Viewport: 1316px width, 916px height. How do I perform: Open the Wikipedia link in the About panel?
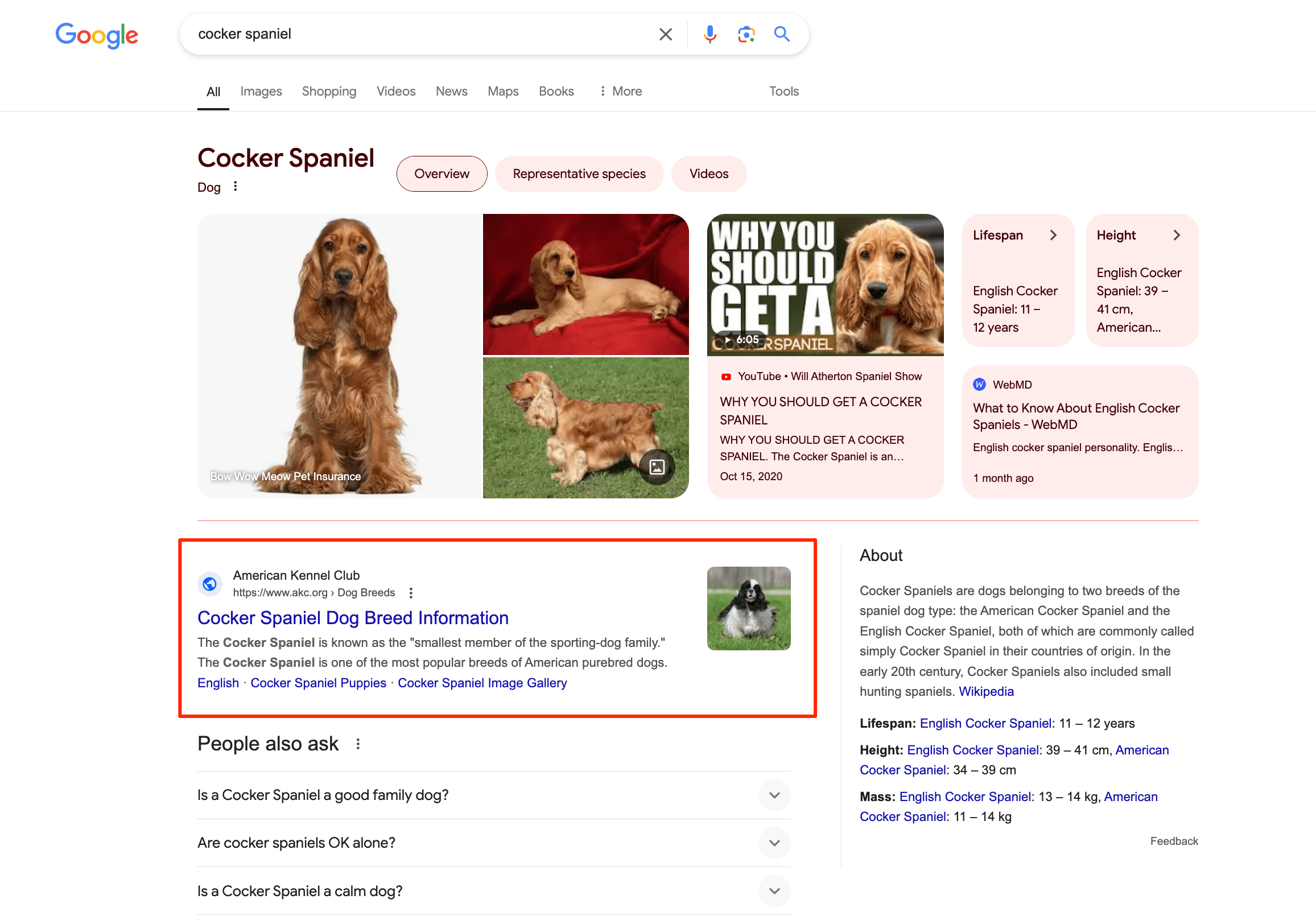coord(986,691)
